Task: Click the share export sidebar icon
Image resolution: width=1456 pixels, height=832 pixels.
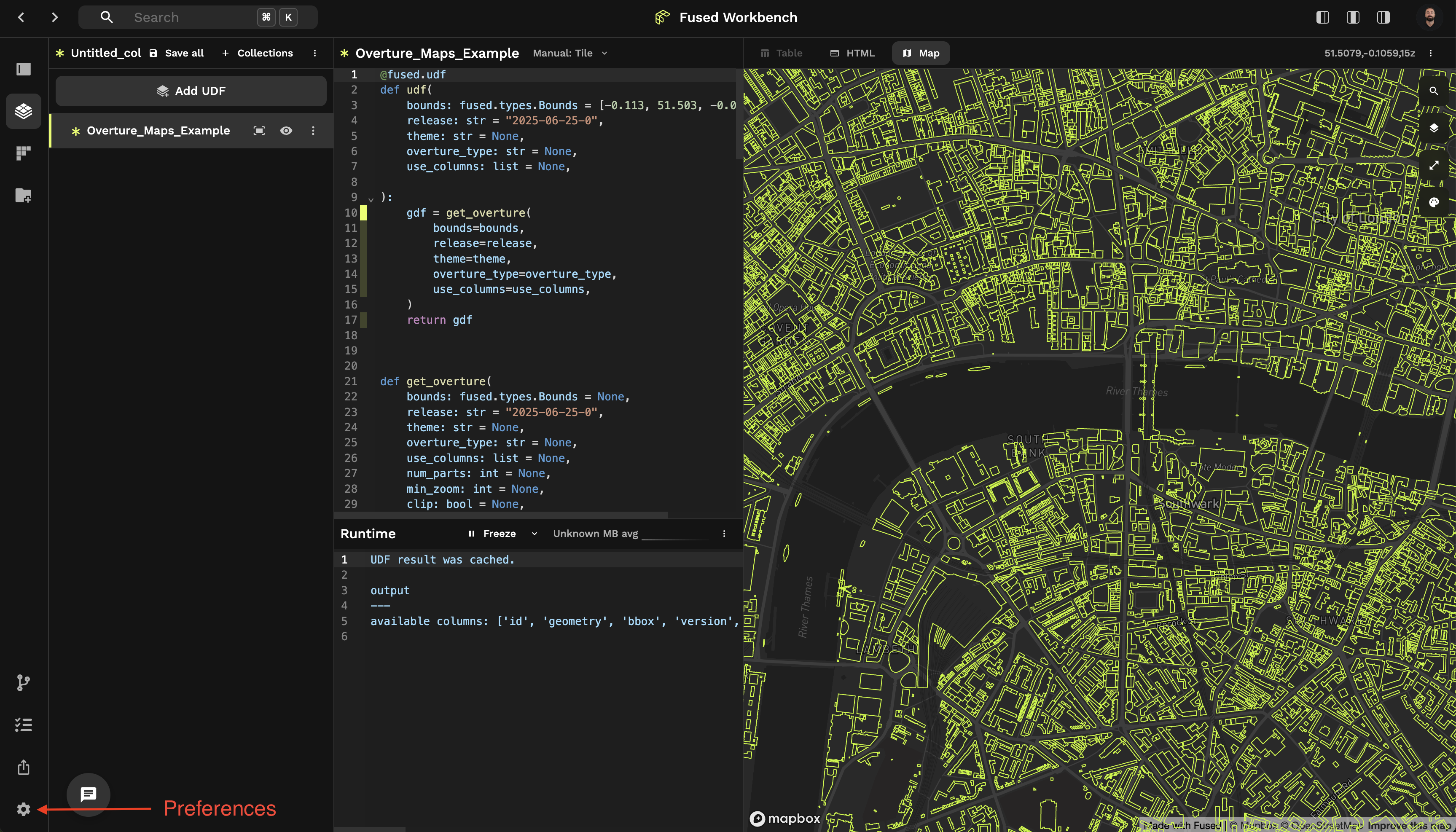Action: click(24, 767)
